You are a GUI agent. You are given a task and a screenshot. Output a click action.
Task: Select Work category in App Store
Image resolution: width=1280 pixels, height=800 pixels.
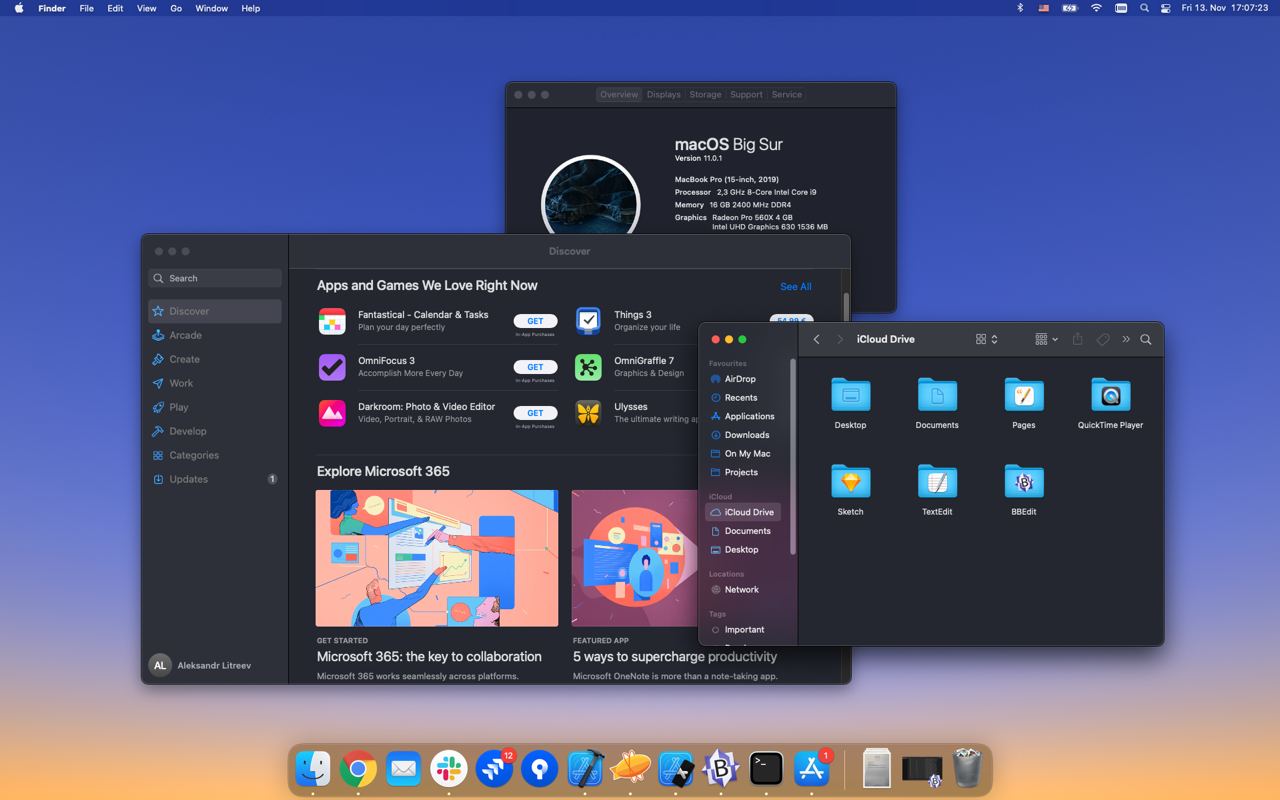click(215, 383)
